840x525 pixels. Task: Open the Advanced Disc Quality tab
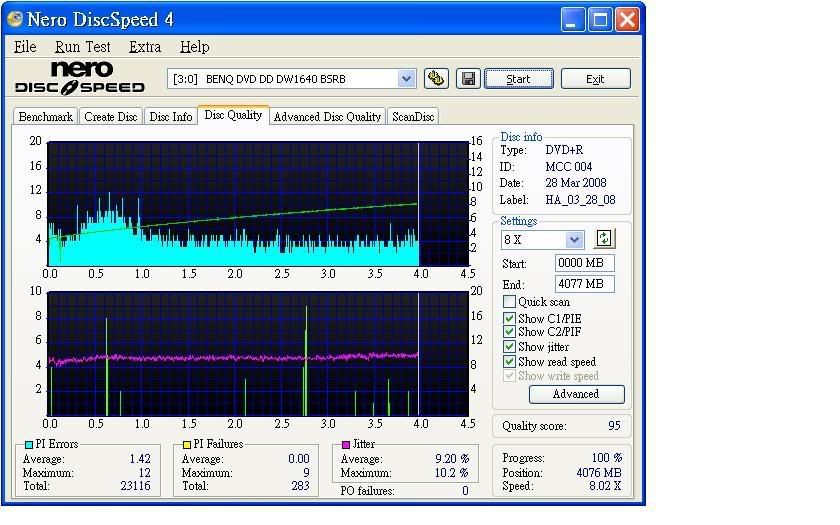327,117
